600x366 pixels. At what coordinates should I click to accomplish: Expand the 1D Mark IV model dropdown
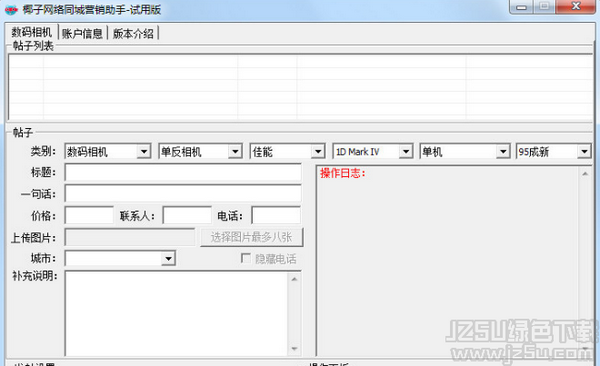coord(406,152)
